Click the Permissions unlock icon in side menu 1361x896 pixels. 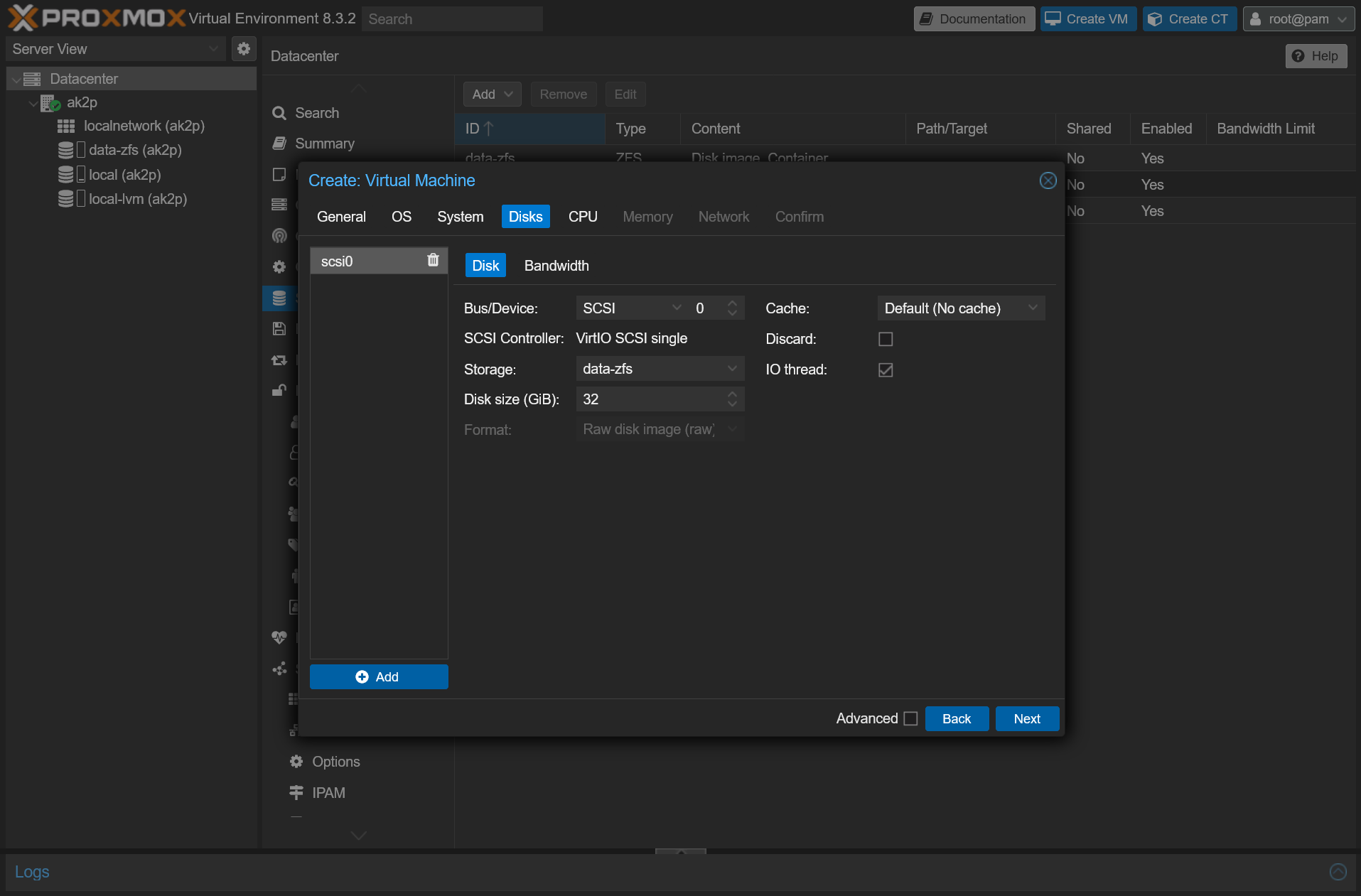click(279, 389)
